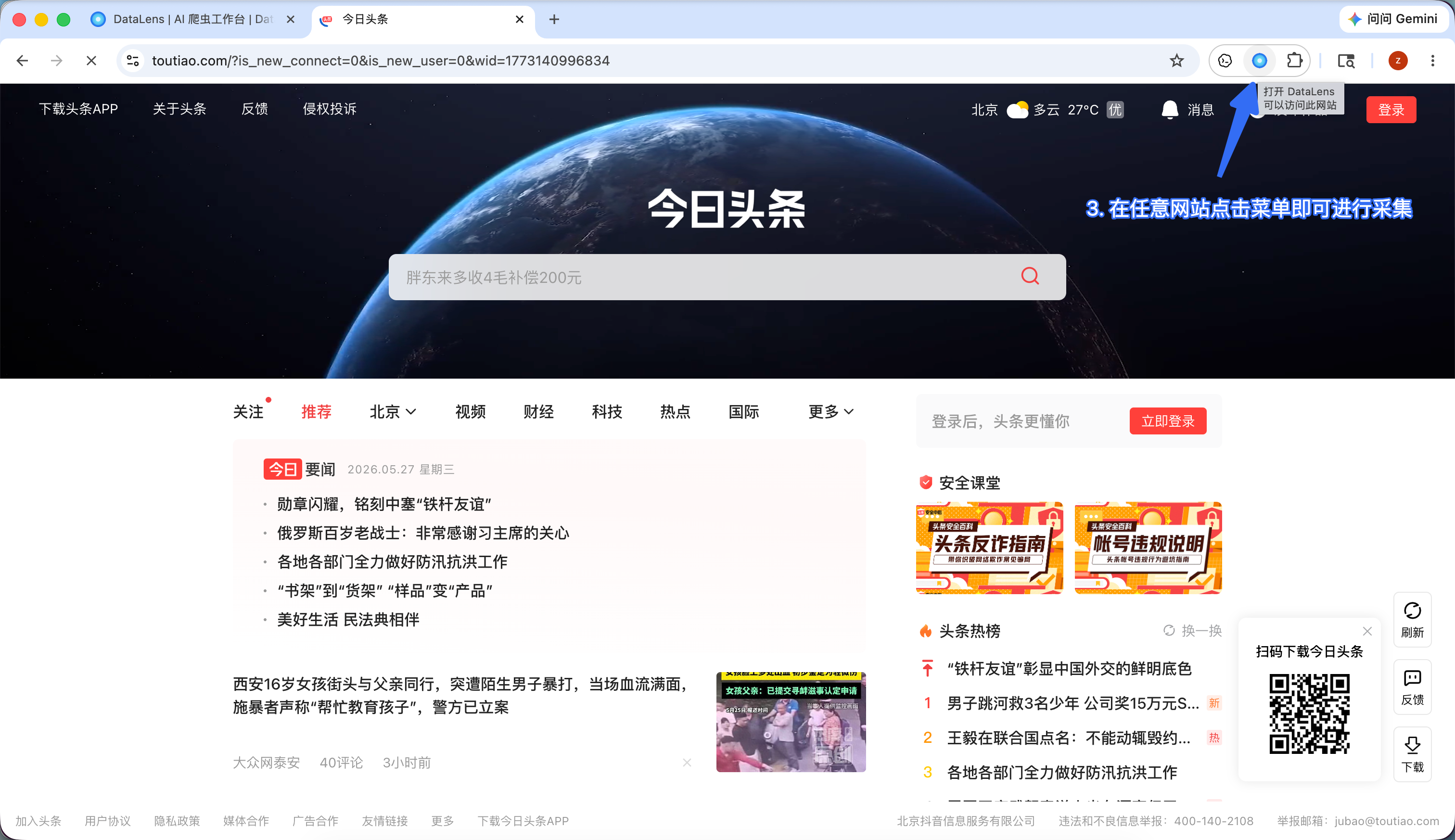The image size is (1455, 840).
Task: Close the DataLens tab
Action: coord(291,20)
